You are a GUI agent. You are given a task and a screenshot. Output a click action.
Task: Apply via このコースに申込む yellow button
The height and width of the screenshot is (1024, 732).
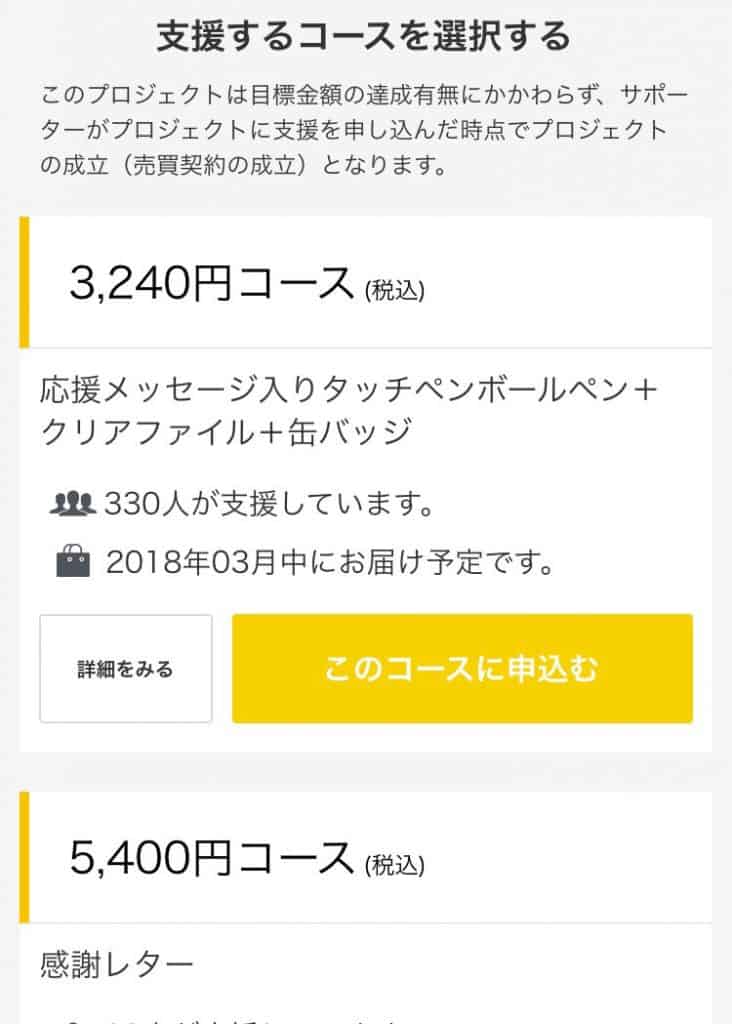[x=462, y=668]
